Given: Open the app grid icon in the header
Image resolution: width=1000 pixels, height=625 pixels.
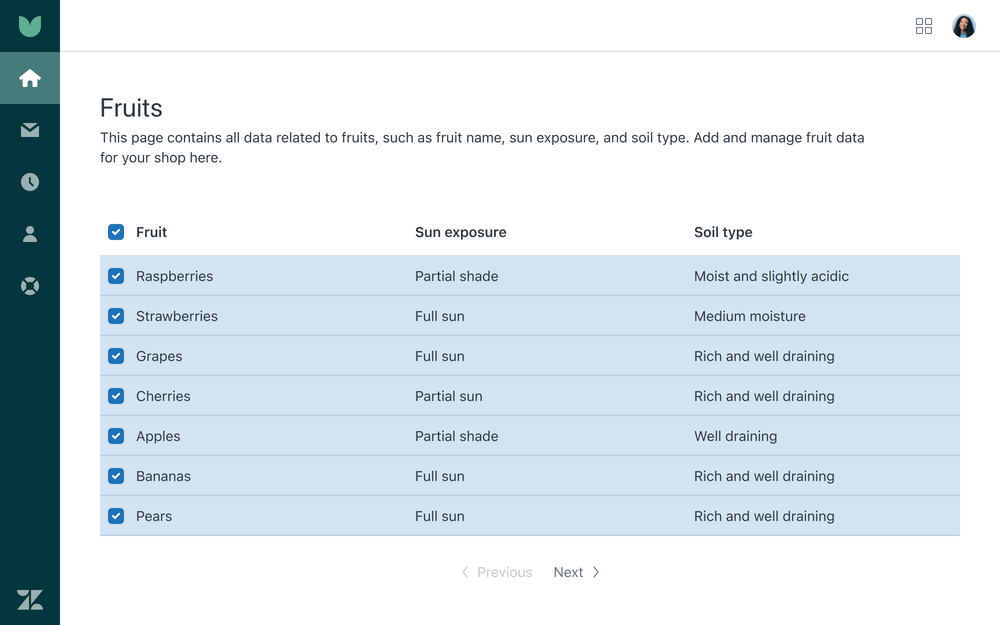Looking at the screenshot, I should click(924, 26).
